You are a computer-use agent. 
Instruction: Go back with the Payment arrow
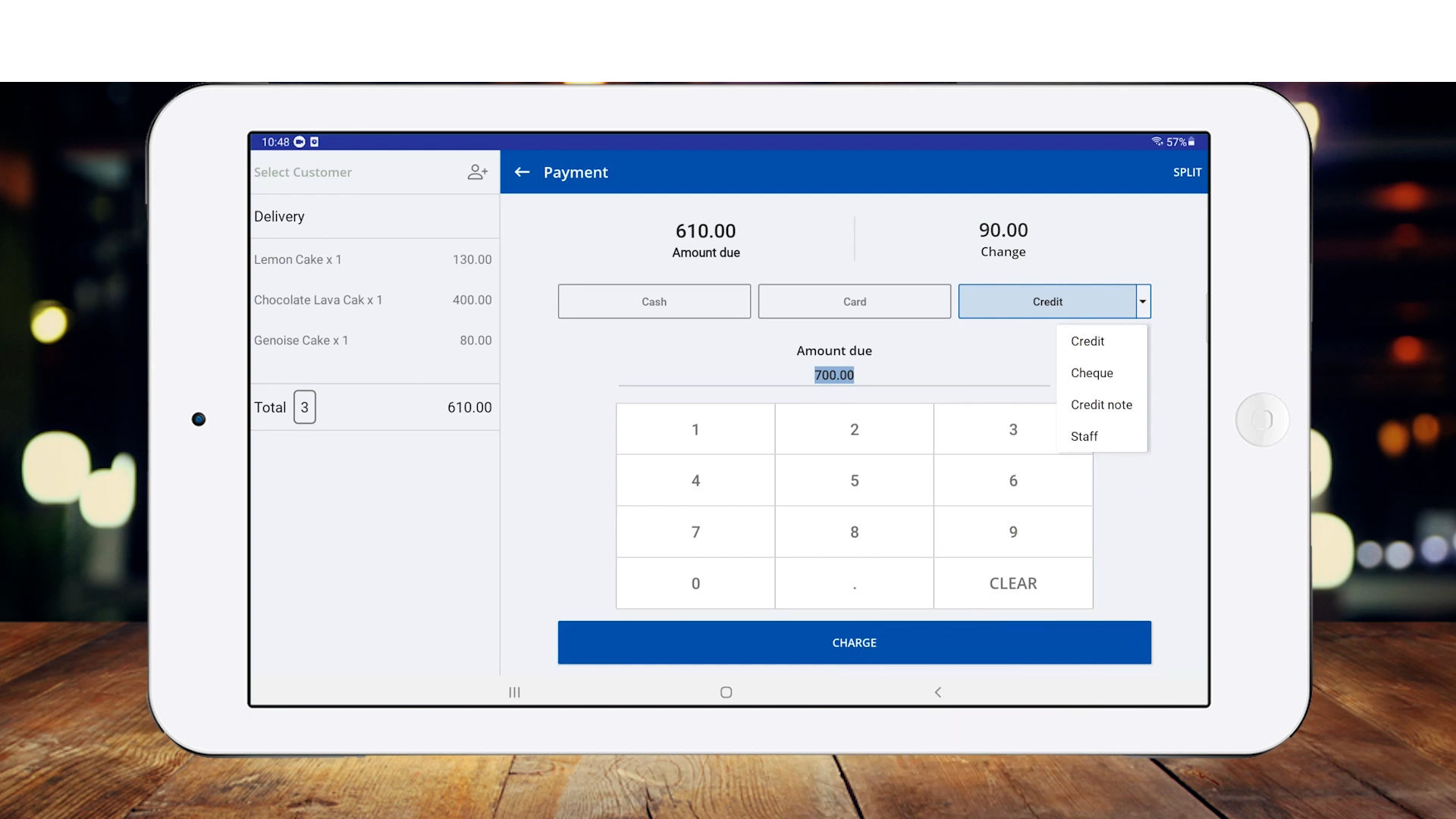tap(522, 172)
